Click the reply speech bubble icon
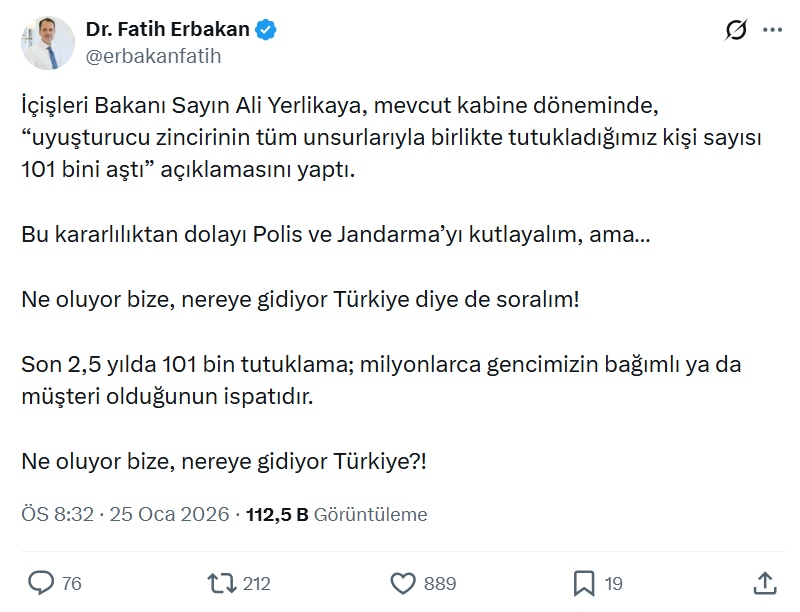 (x=41, y=582)
